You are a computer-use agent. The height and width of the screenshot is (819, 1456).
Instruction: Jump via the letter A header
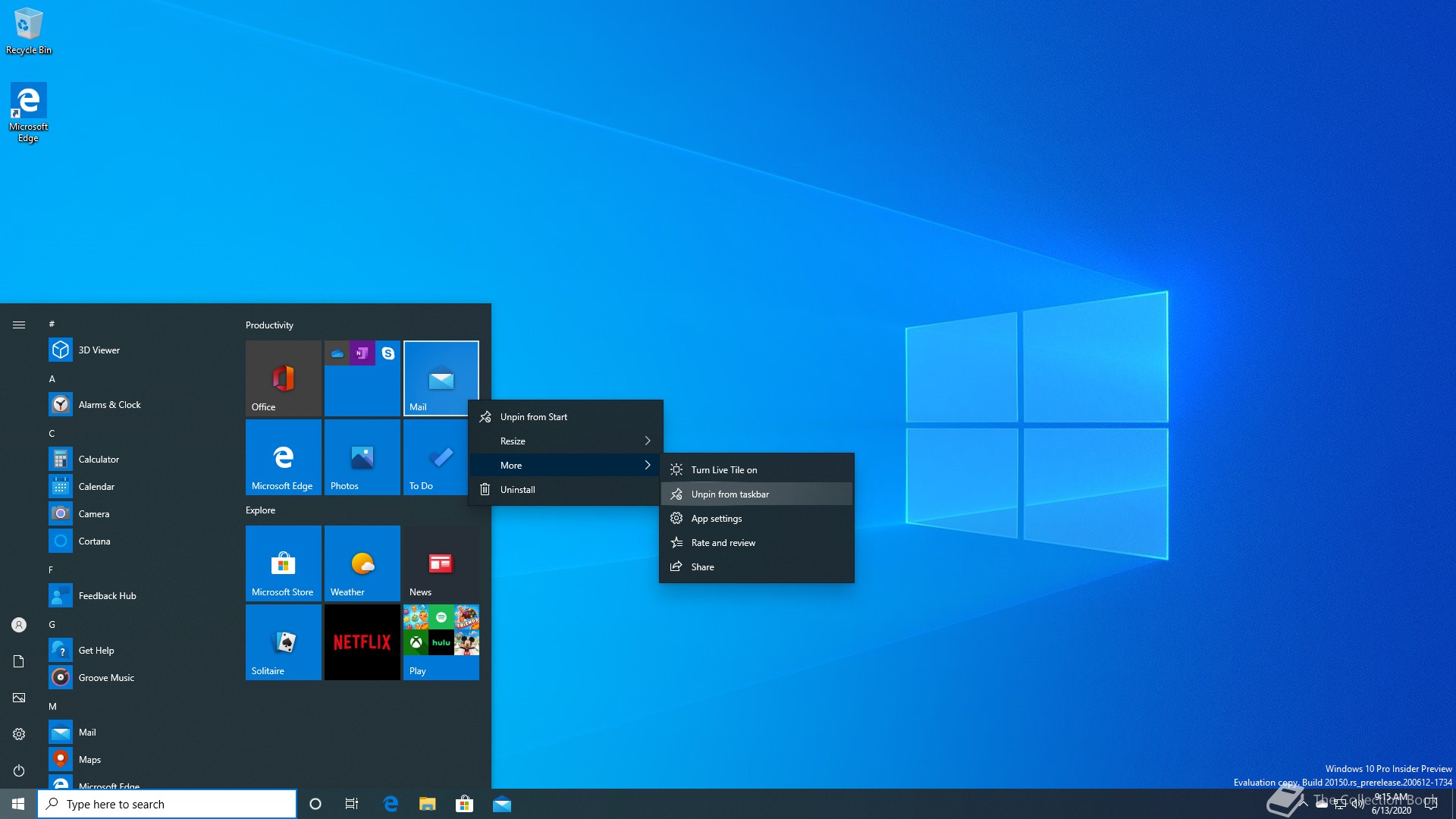pyautogui.click(x=52, y=378)
